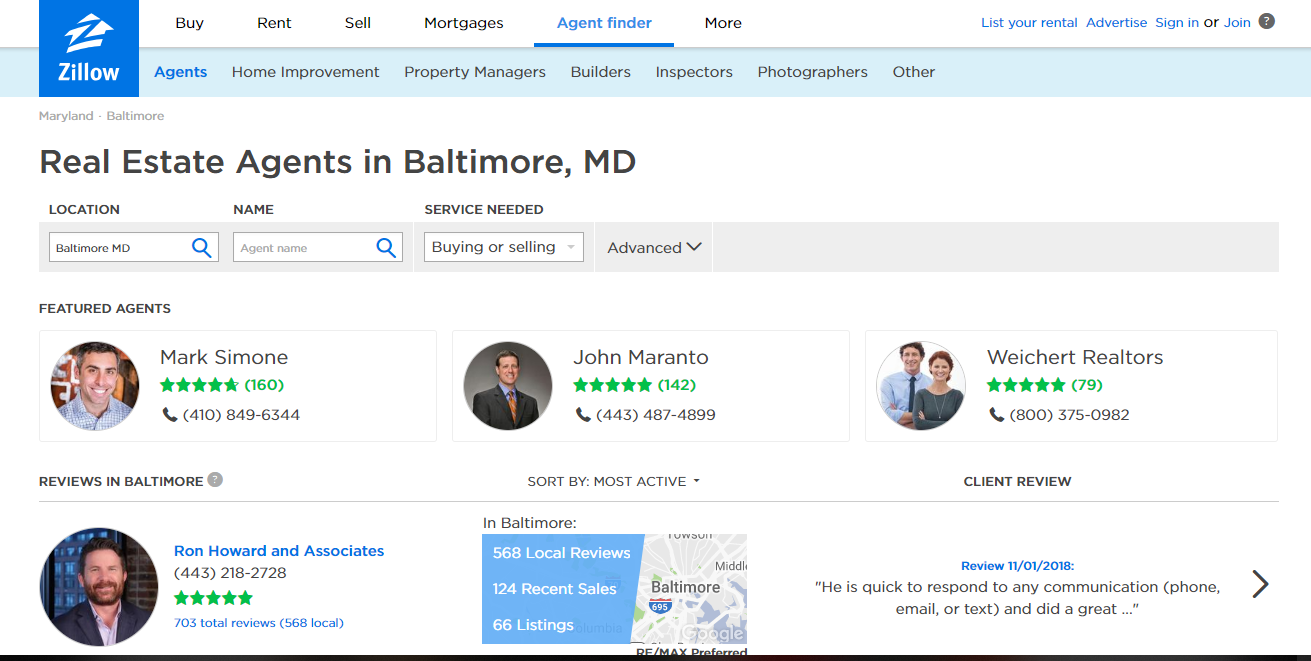Click List your rental link

(x=1029, y=22)
